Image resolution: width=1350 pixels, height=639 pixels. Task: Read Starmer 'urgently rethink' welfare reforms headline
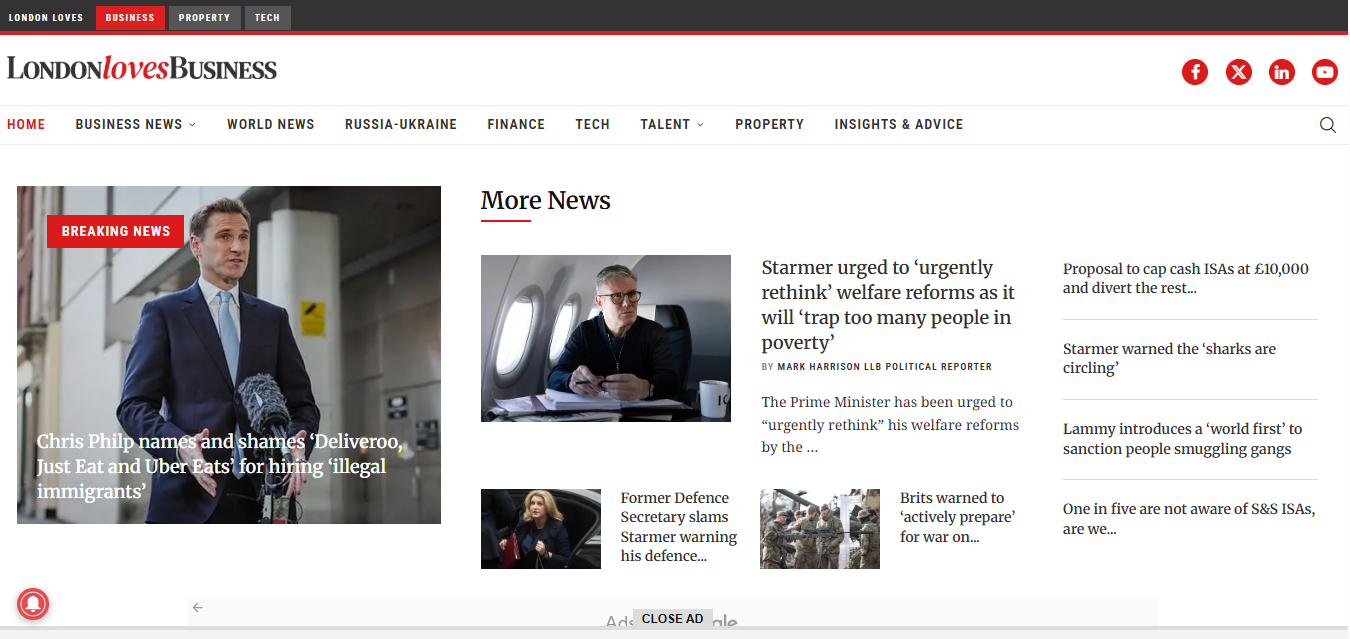point(888,305)
